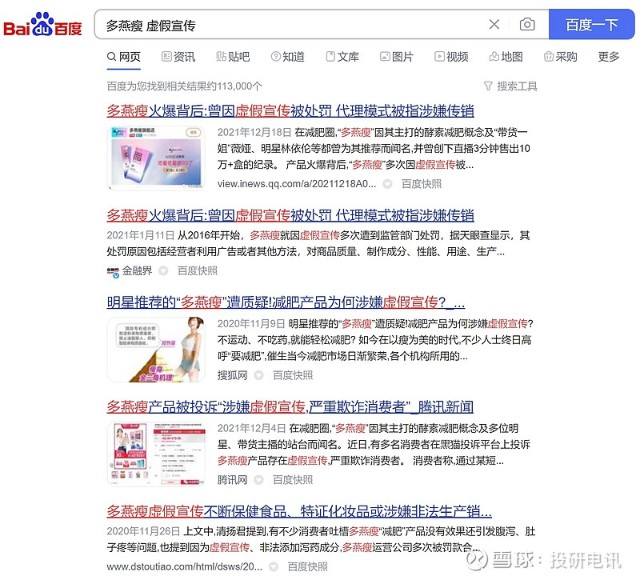Image resolution: width=640 pixels, height=580 pixels.
Task: Open the 知道 tab
Action: 288,57
